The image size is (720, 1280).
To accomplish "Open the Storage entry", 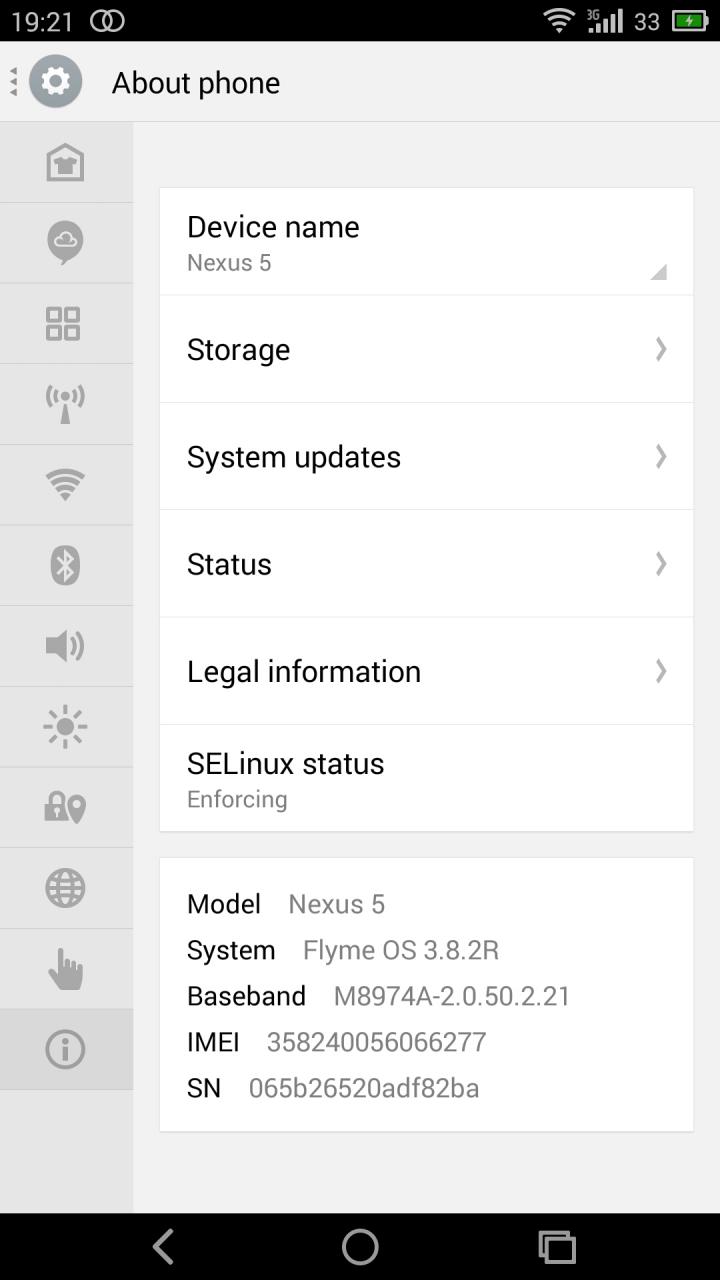I will pyautogui.click(x=426, y=350).
